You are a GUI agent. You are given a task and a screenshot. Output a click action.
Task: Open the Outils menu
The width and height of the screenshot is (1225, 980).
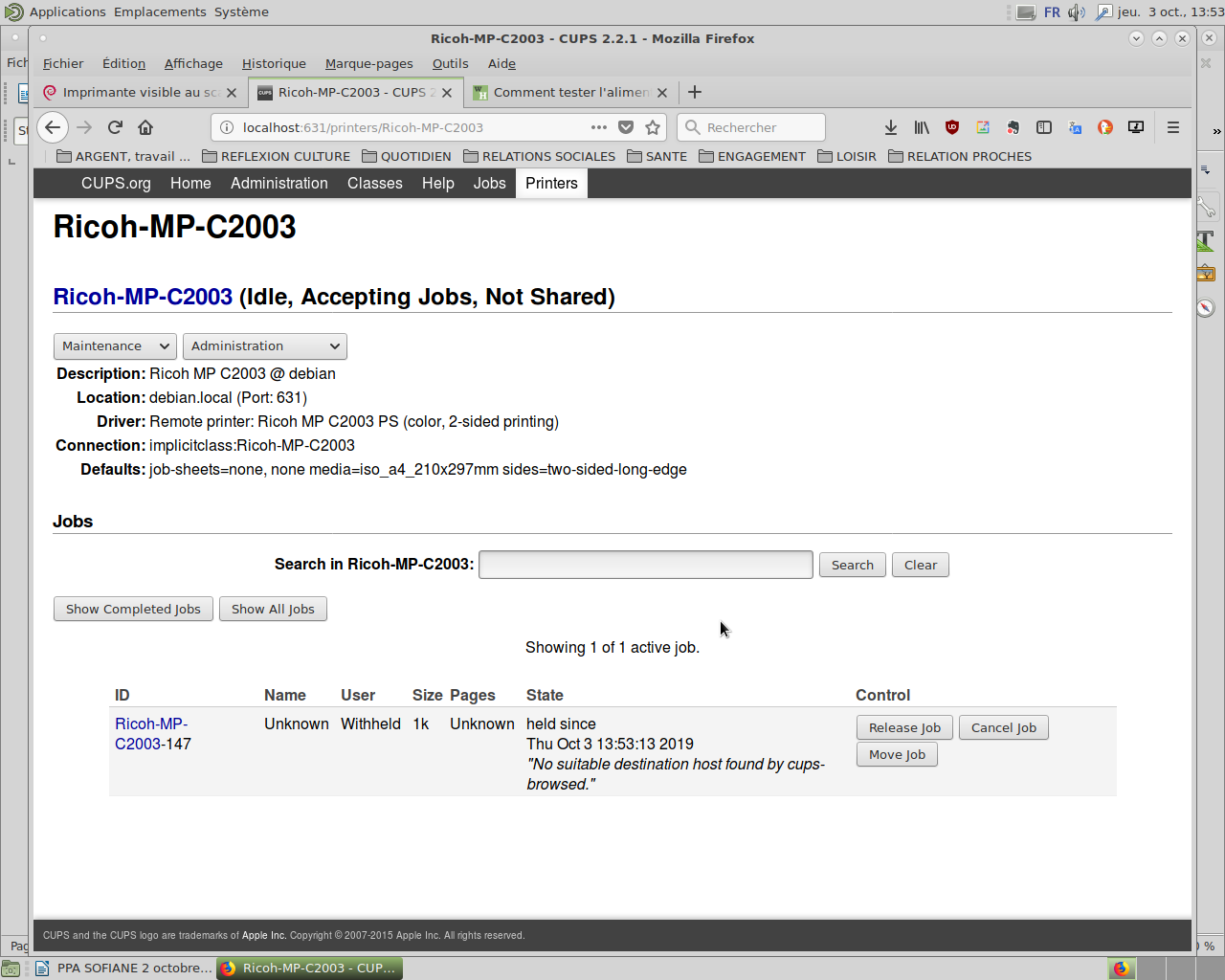pos(450,63)
